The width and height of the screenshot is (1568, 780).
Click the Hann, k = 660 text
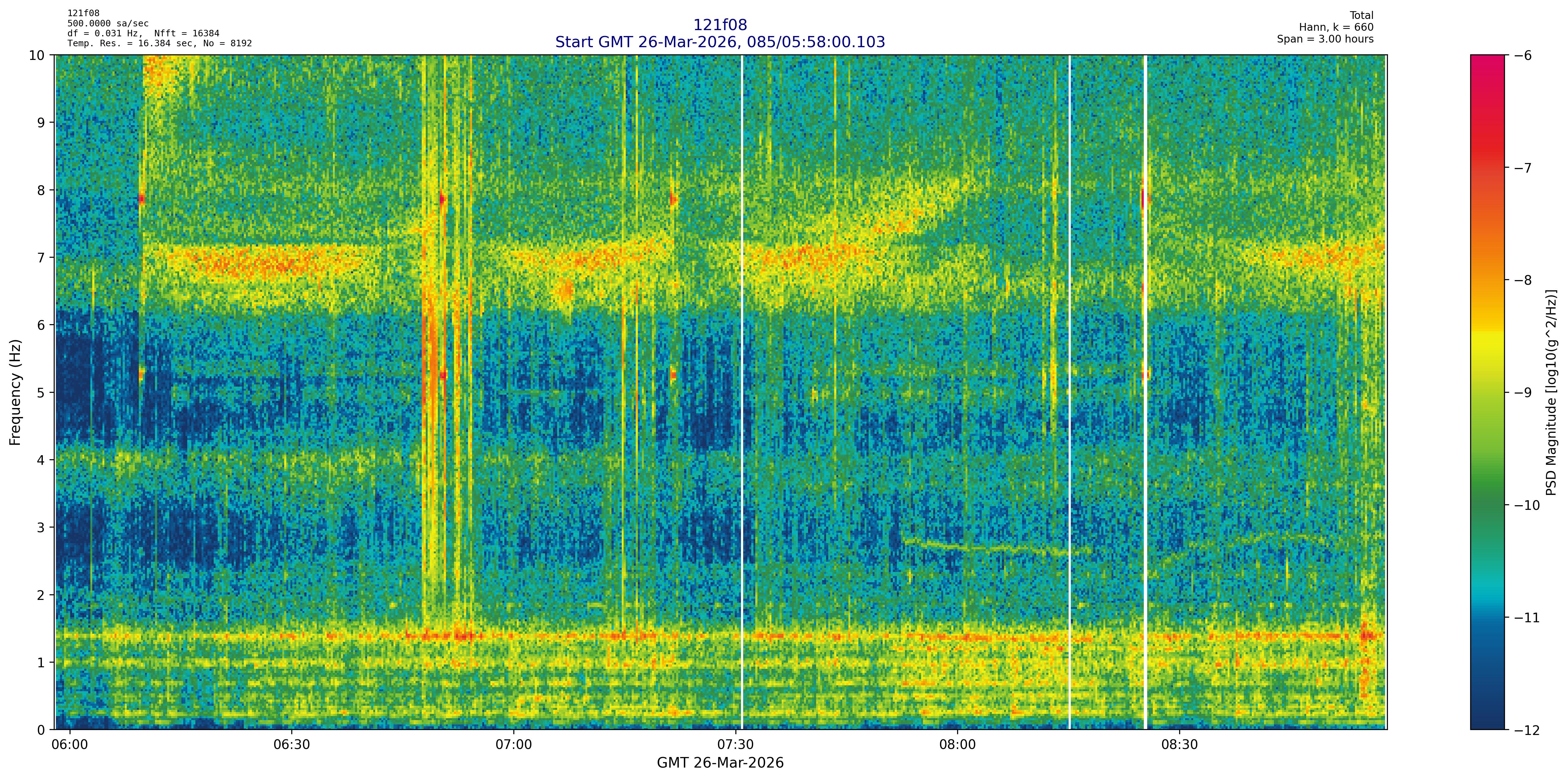click(x=1336, y=27)
